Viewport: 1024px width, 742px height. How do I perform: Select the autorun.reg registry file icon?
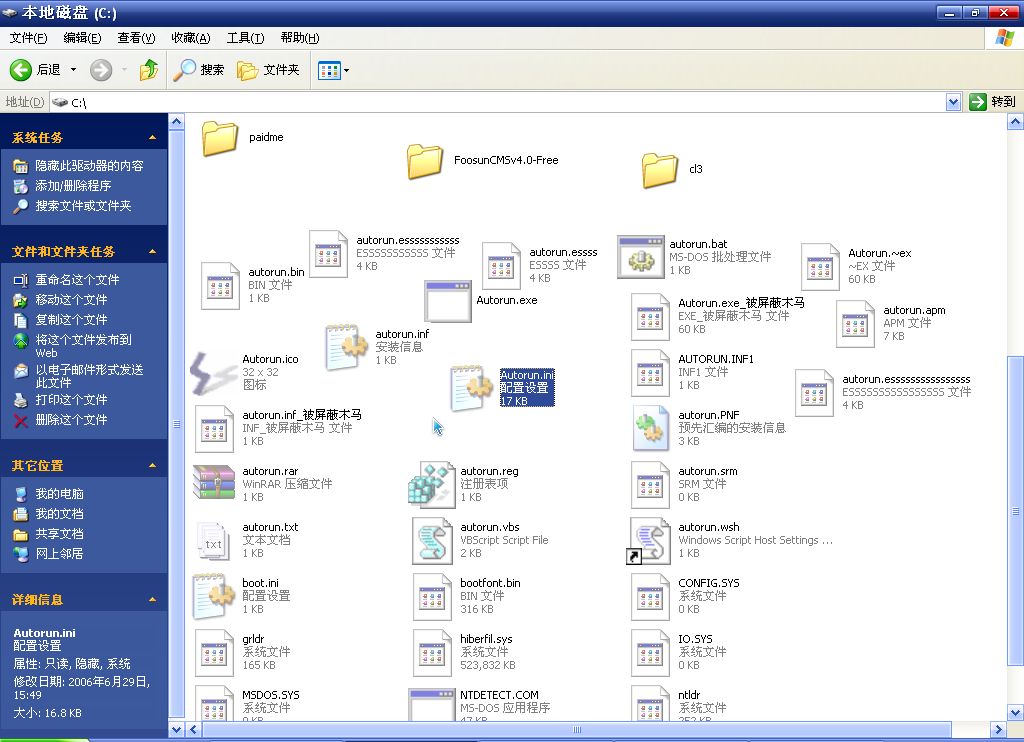(x=431, y=485)
